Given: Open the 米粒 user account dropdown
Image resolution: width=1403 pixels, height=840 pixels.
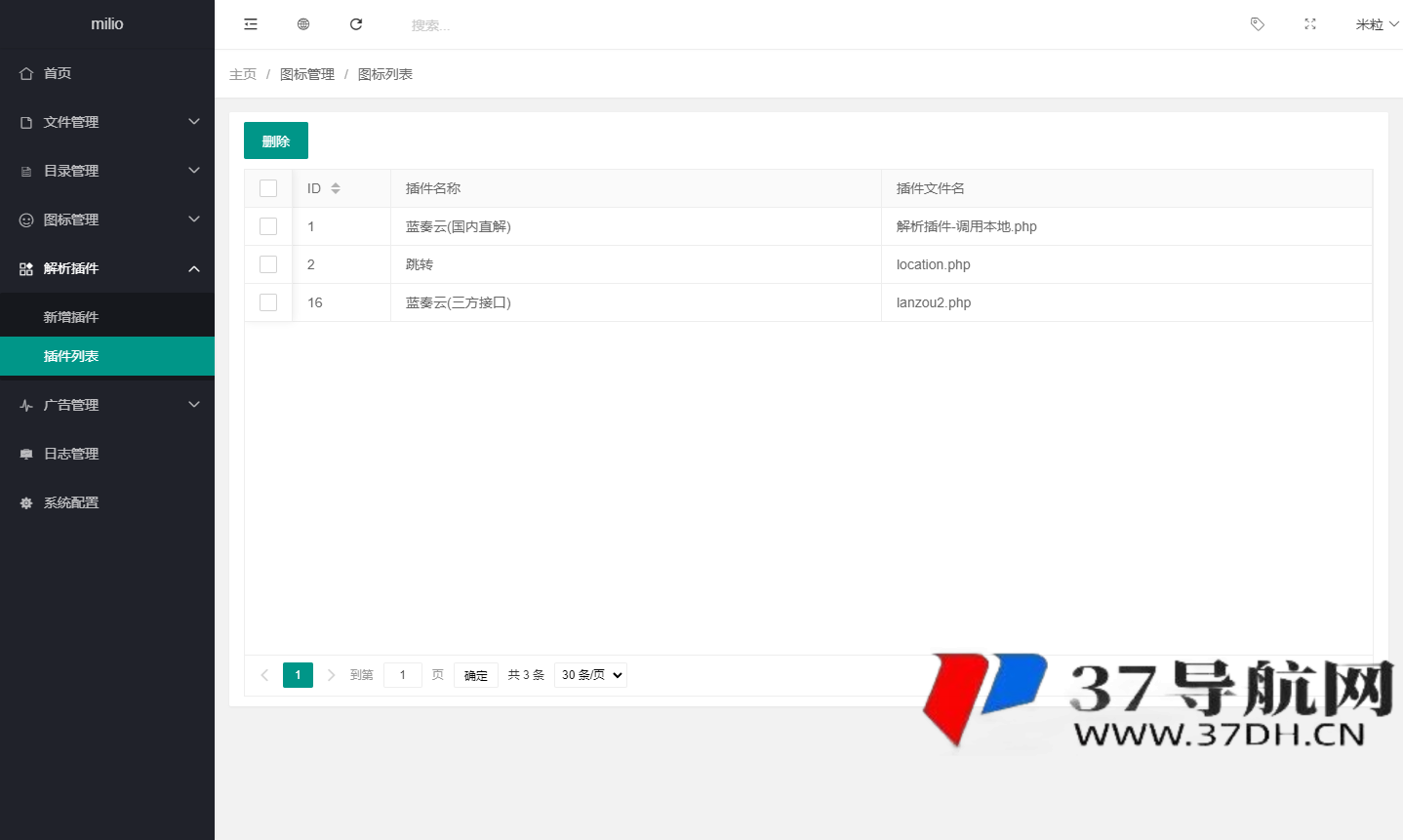Looking at the screenshot, I should 1376,24.
